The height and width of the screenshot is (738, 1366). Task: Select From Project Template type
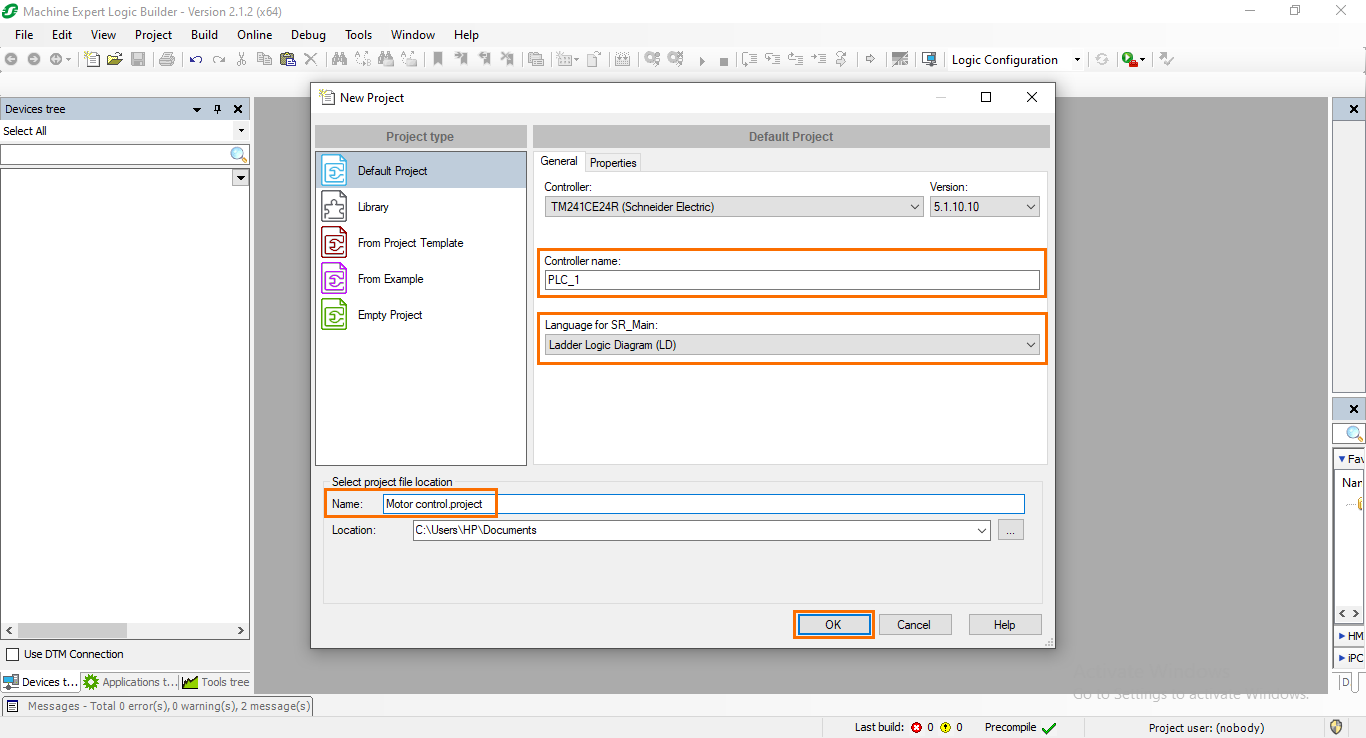pos(421,243)
